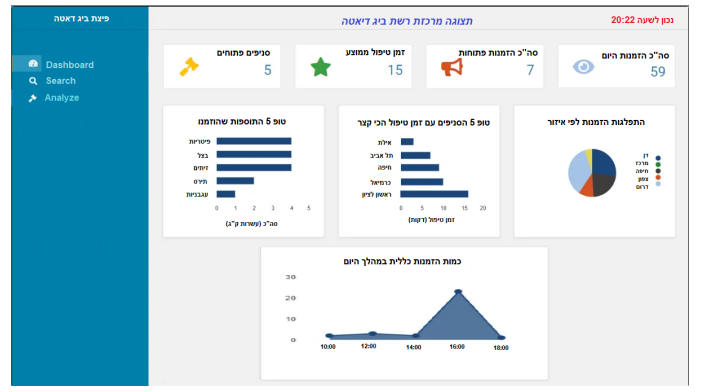This screenshot has width=702, height=392.
Task: Click the טופ 5 התוספות שהוזמנו chart title
Action: (x=242, y=122)
